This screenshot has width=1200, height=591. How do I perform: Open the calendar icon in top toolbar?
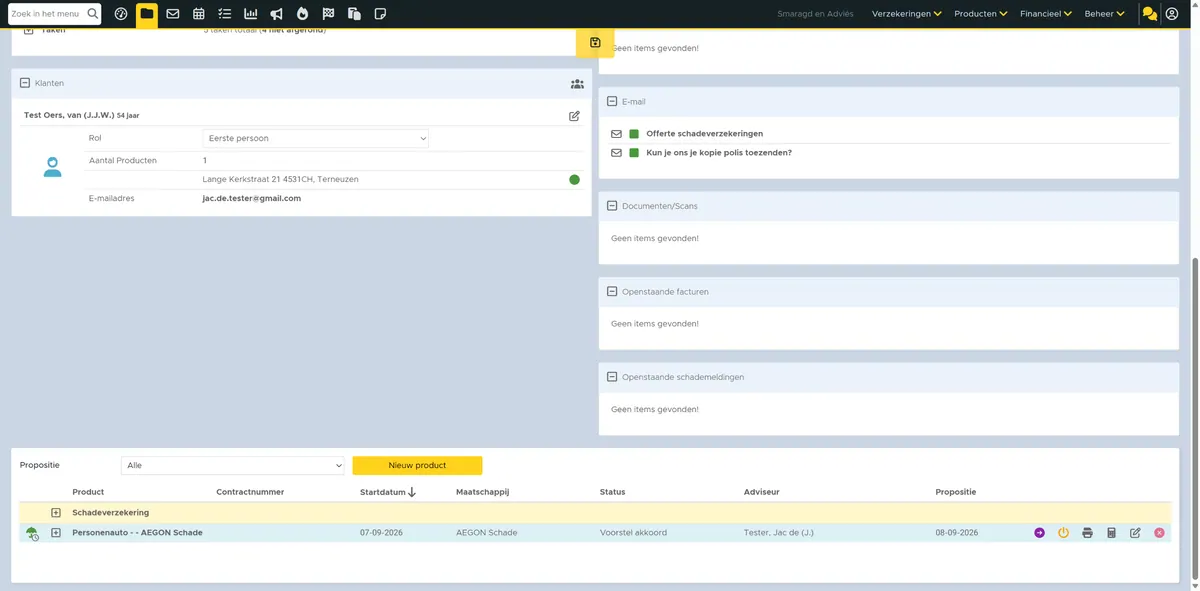coord(199,14)
